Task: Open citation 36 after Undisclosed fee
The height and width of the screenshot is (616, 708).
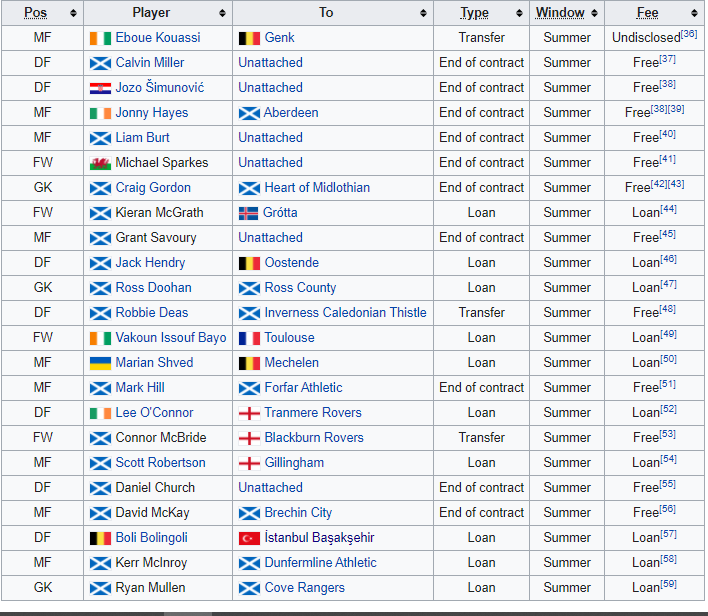Action: [689, 34]
